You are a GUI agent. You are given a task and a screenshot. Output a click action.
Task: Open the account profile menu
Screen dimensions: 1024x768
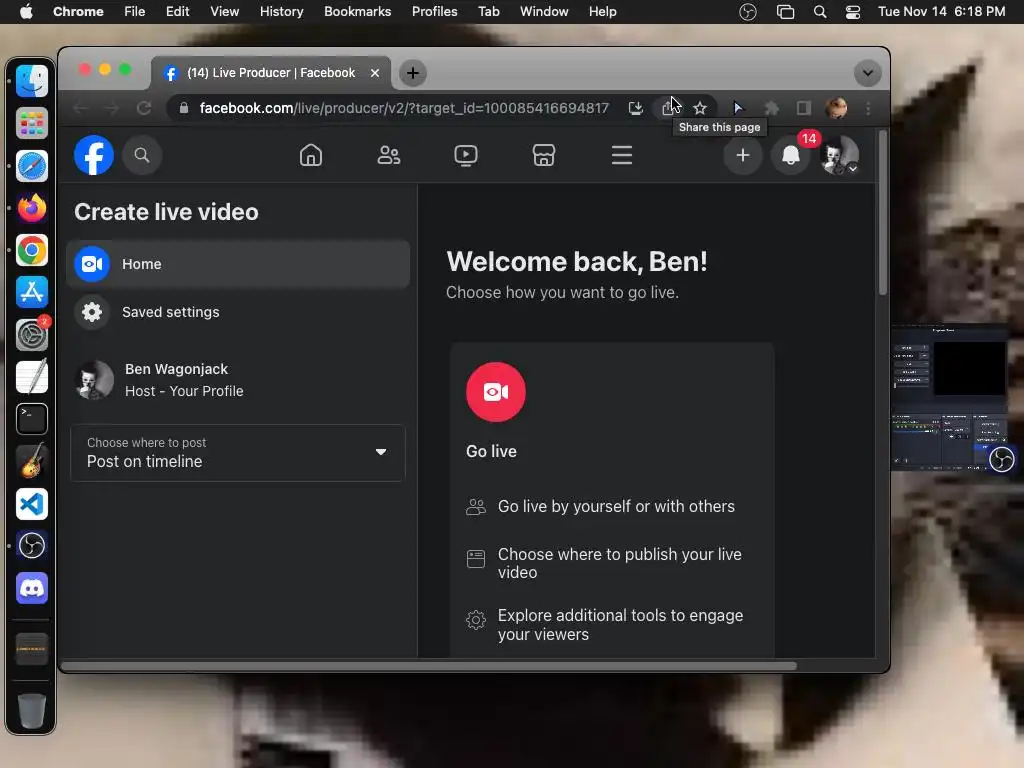[839, 155]
